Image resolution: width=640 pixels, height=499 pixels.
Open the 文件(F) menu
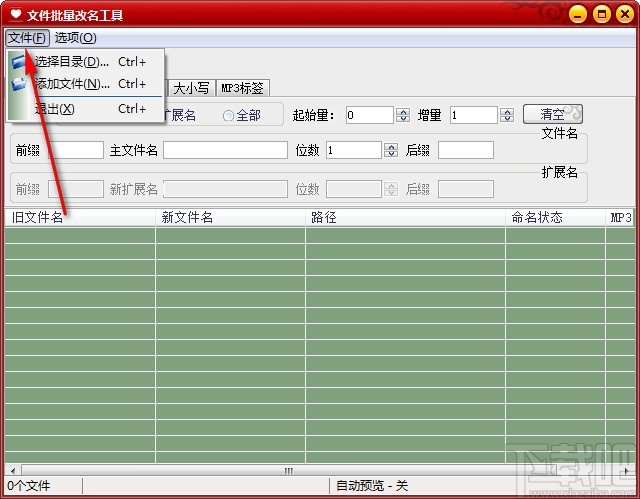(27, 38)
